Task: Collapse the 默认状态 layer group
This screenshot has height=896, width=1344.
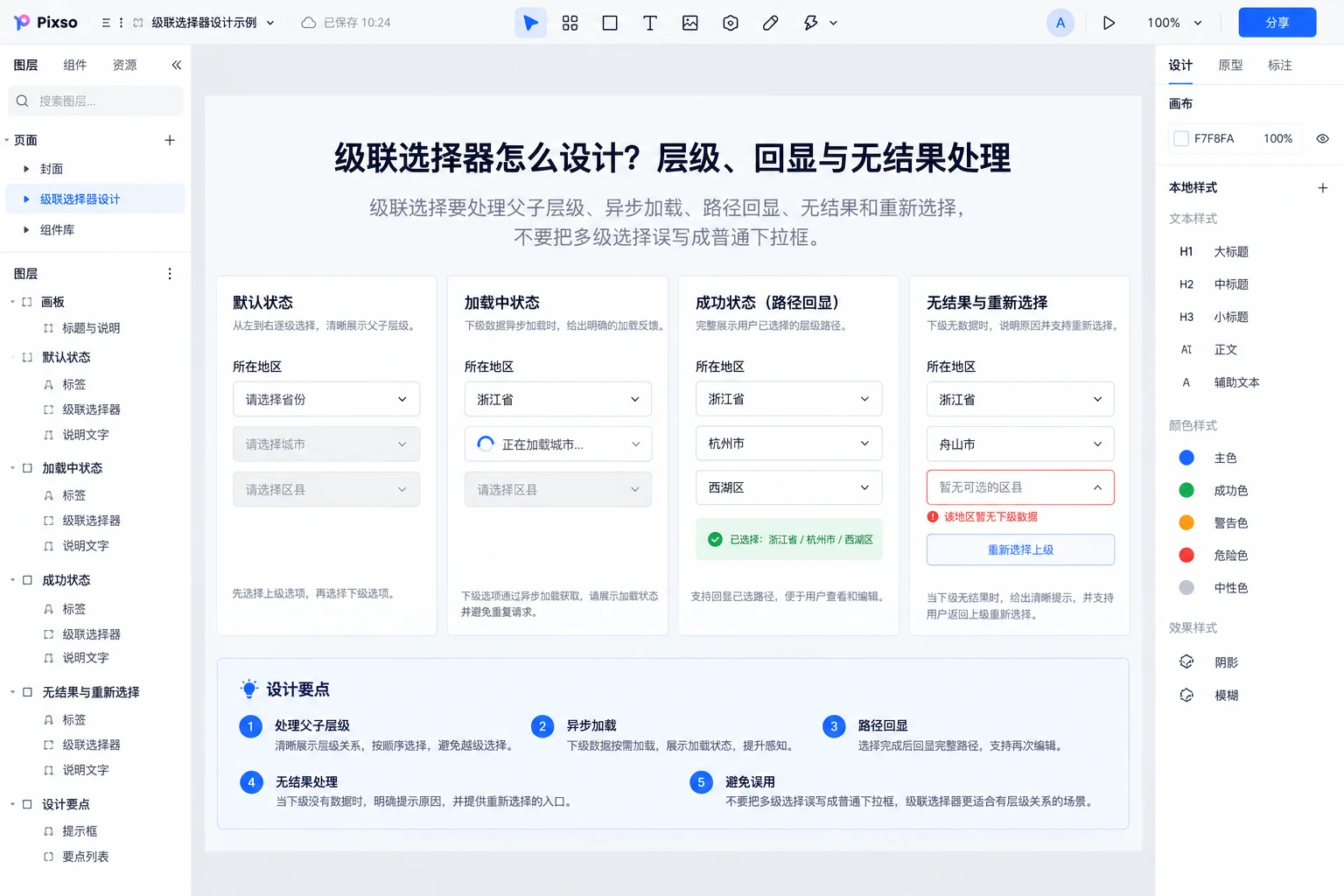Action: 12,357
